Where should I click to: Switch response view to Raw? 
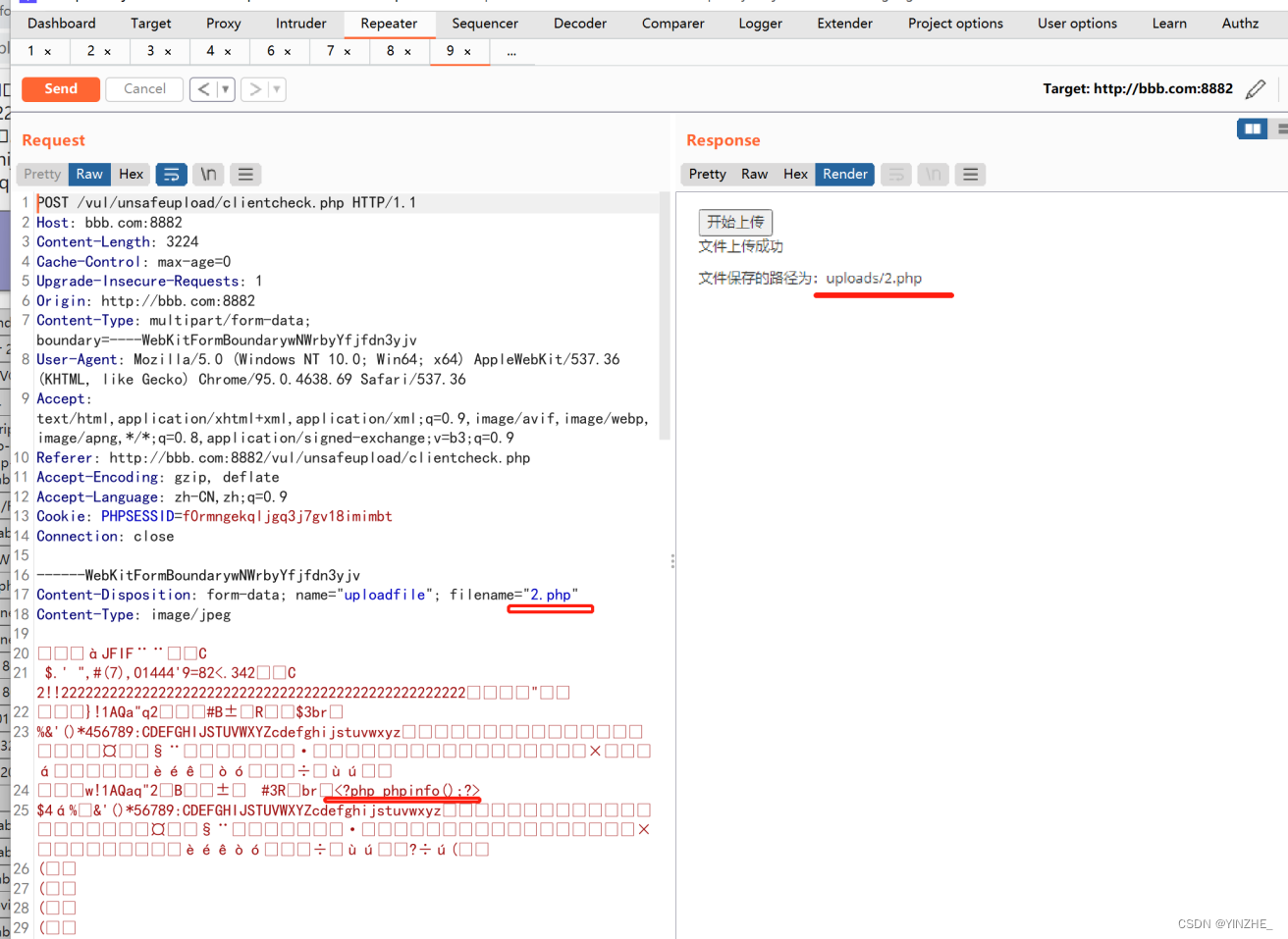point(754,175)
